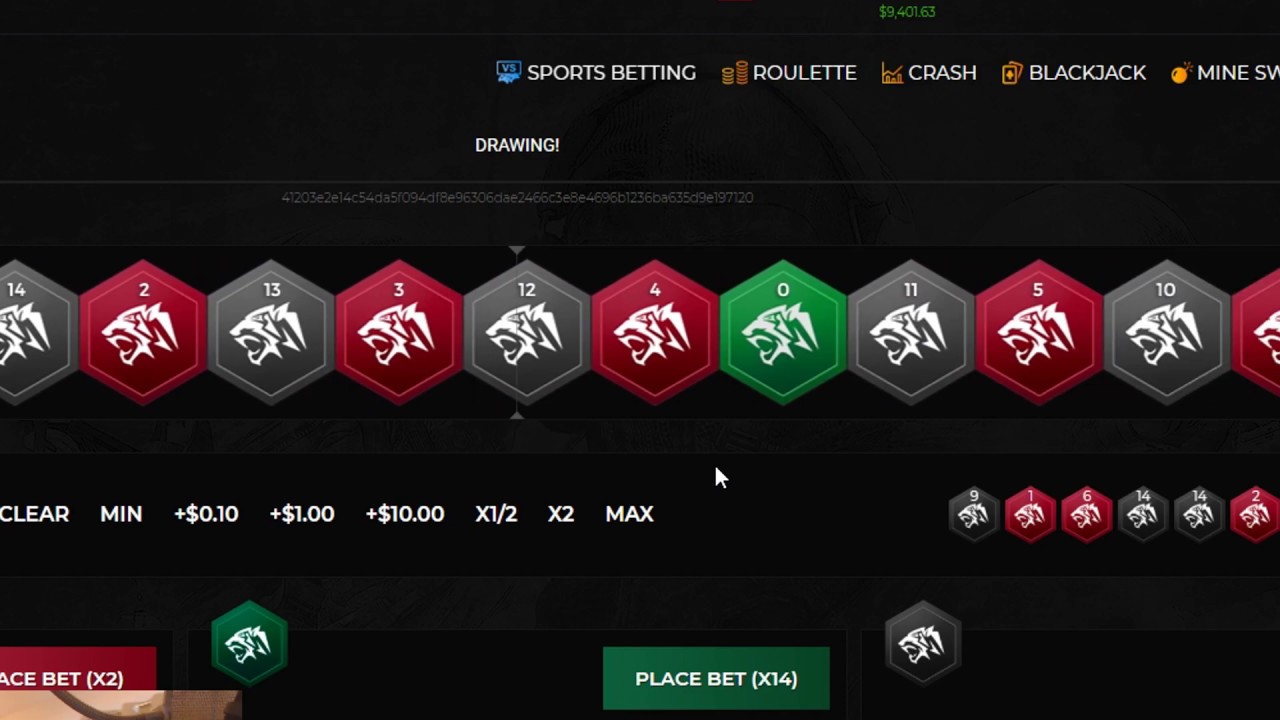Click the green 0 hexagon tile
The image size is (1280, 720).
[x=783, y=332]
